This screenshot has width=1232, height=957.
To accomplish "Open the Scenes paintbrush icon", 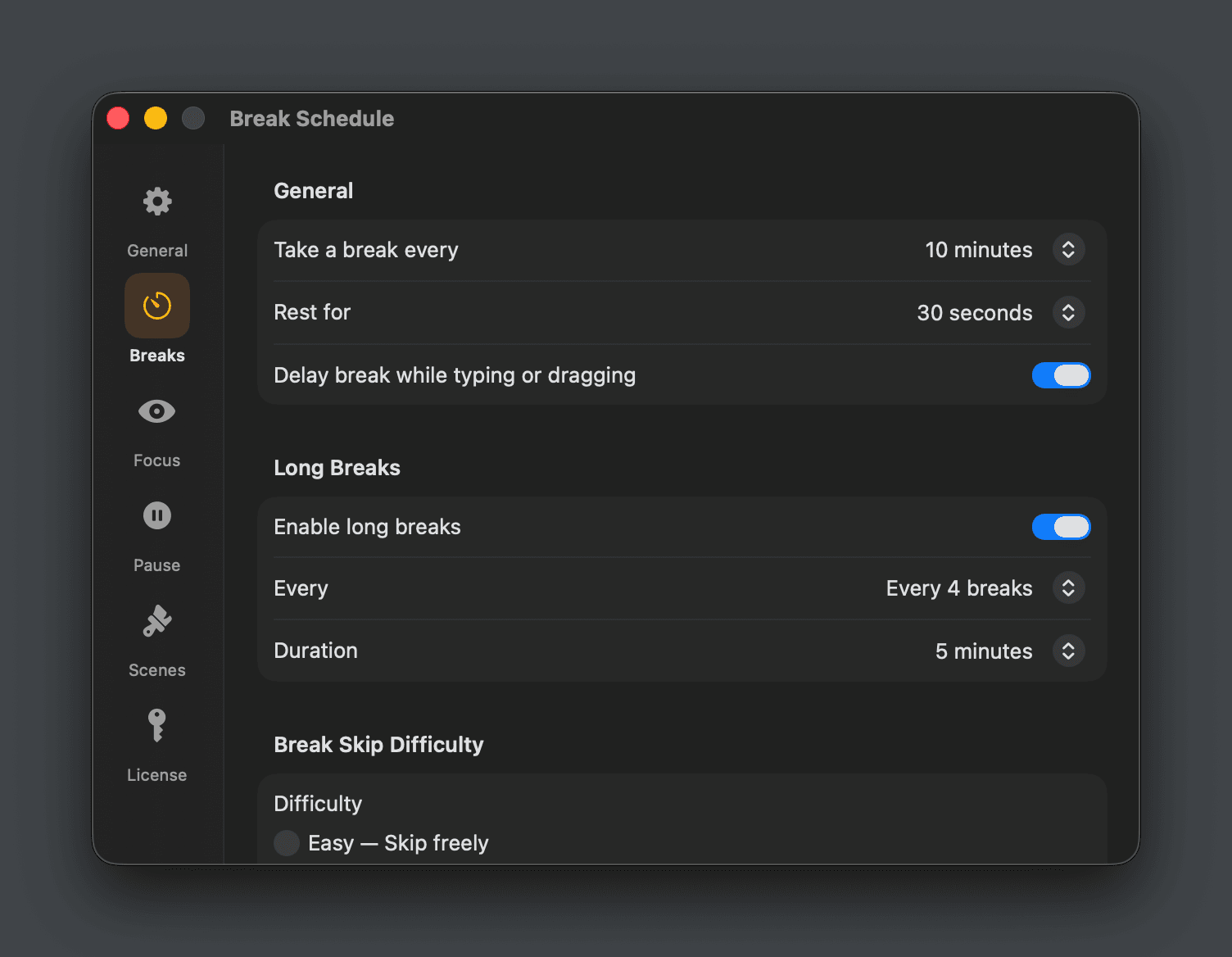I will pyautogui.click(x=157, y=621).
